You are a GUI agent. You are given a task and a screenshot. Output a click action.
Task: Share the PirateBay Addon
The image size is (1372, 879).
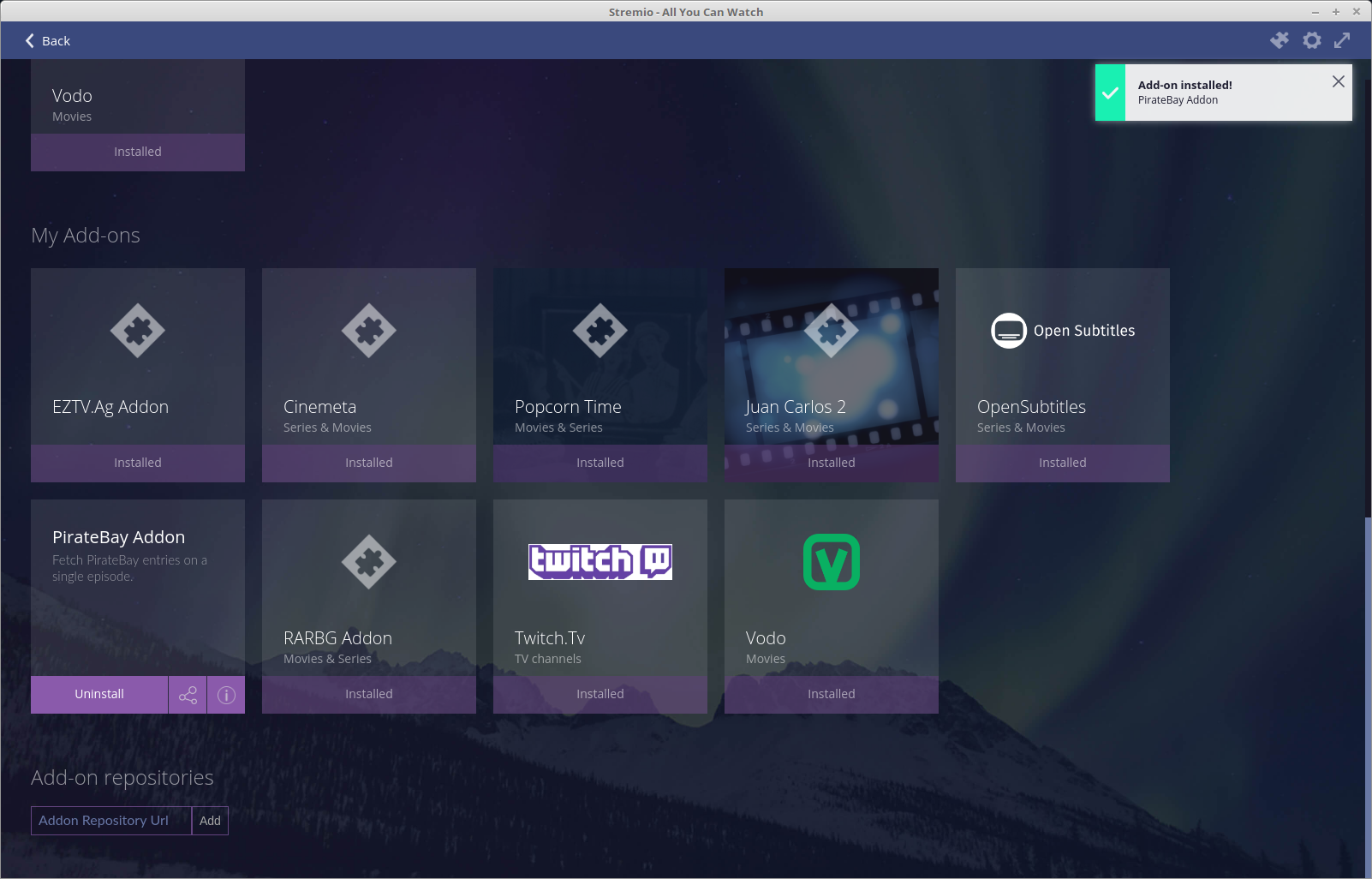click(x=188, y=695)
